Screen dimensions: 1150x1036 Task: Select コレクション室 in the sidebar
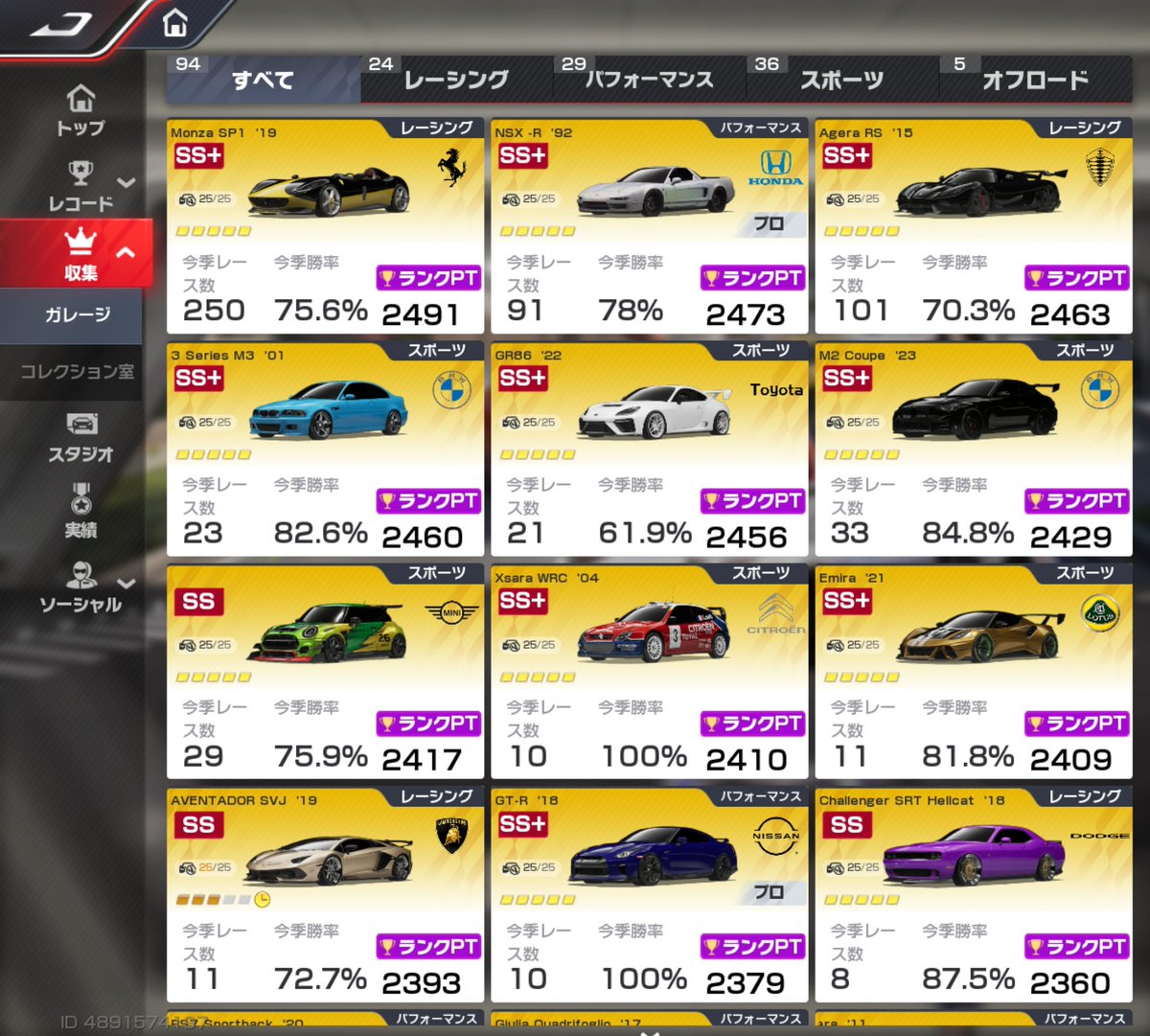72,371
